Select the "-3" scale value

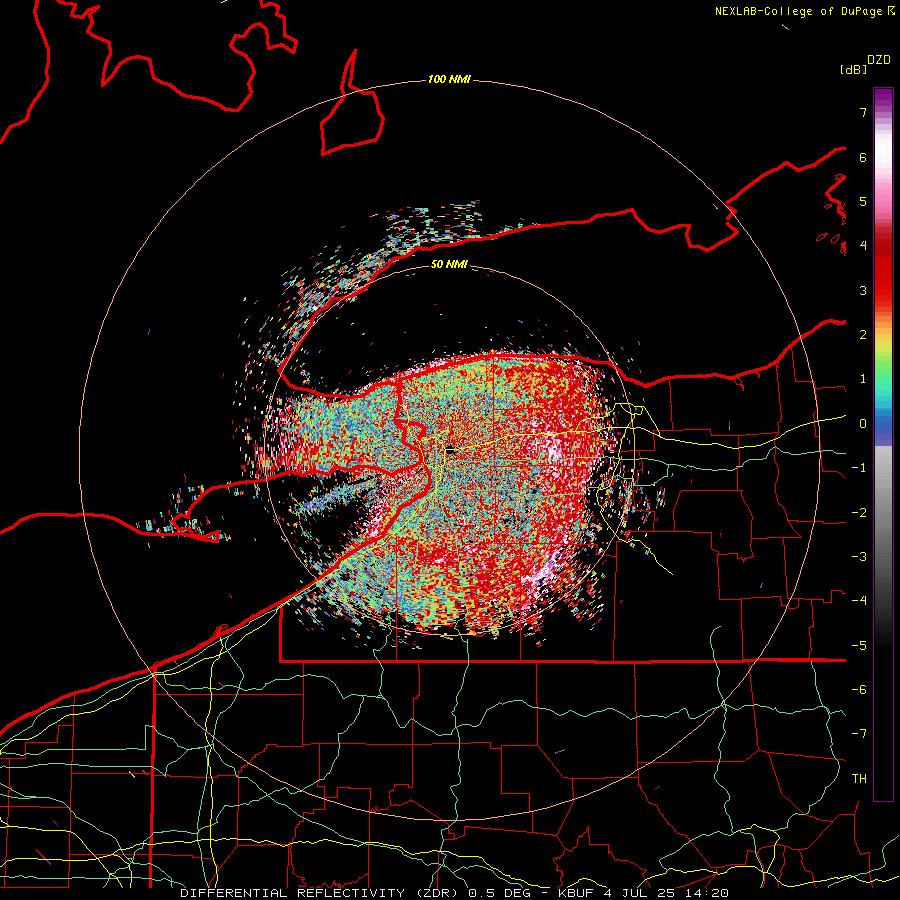[x=859, y=557]
